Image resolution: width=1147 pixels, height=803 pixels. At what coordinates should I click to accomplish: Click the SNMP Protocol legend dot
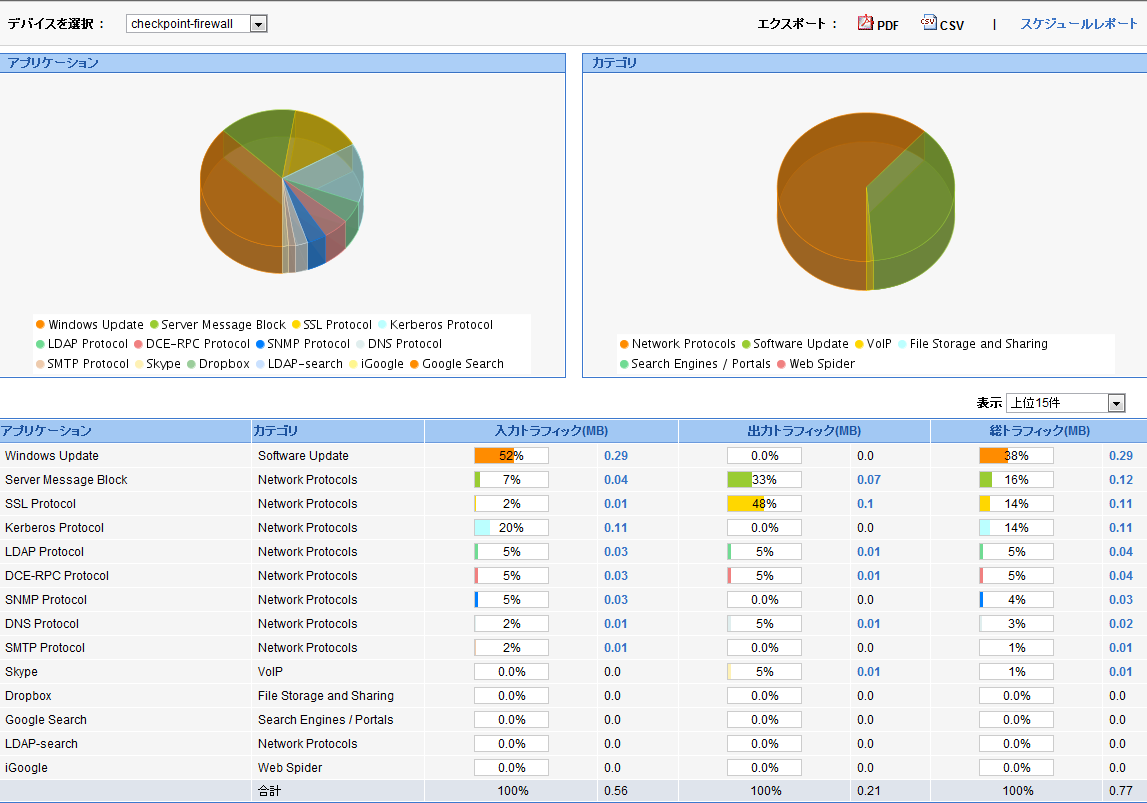(x=260, y=344)
